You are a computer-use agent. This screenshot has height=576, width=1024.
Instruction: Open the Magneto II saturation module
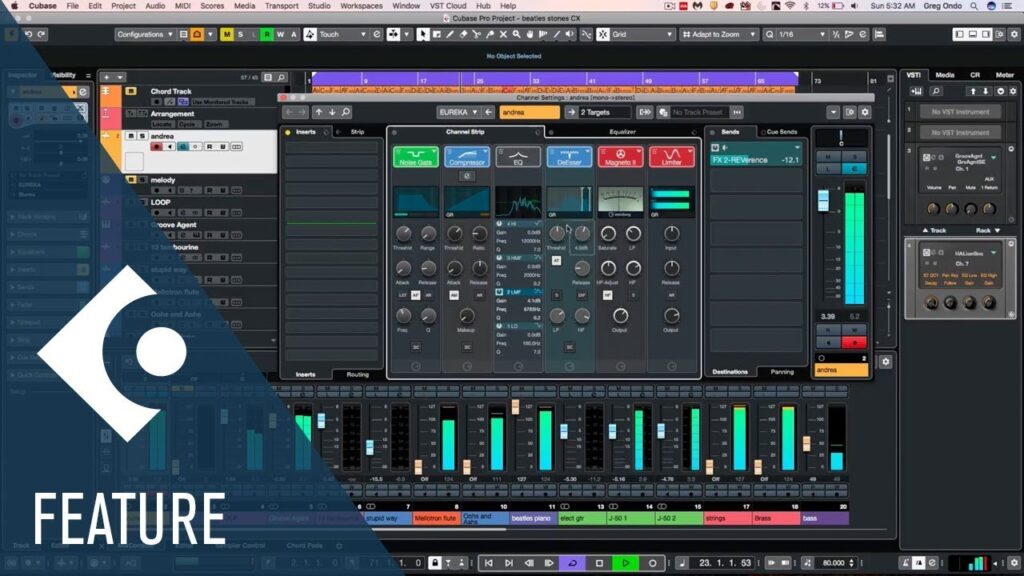click(x=620, y=155)
